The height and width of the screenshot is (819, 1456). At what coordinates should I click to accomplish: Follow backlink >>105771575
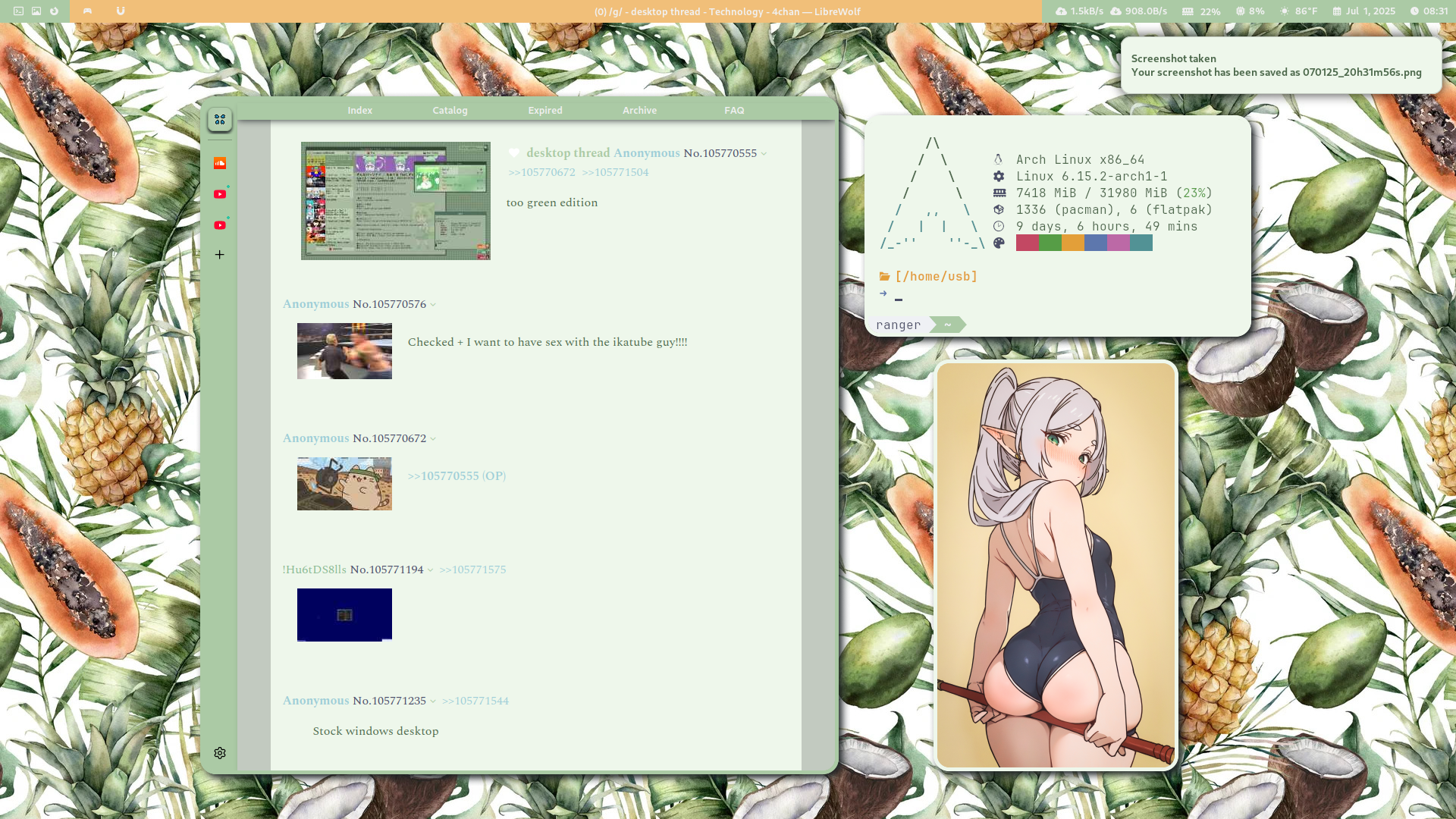click(472, 570)
